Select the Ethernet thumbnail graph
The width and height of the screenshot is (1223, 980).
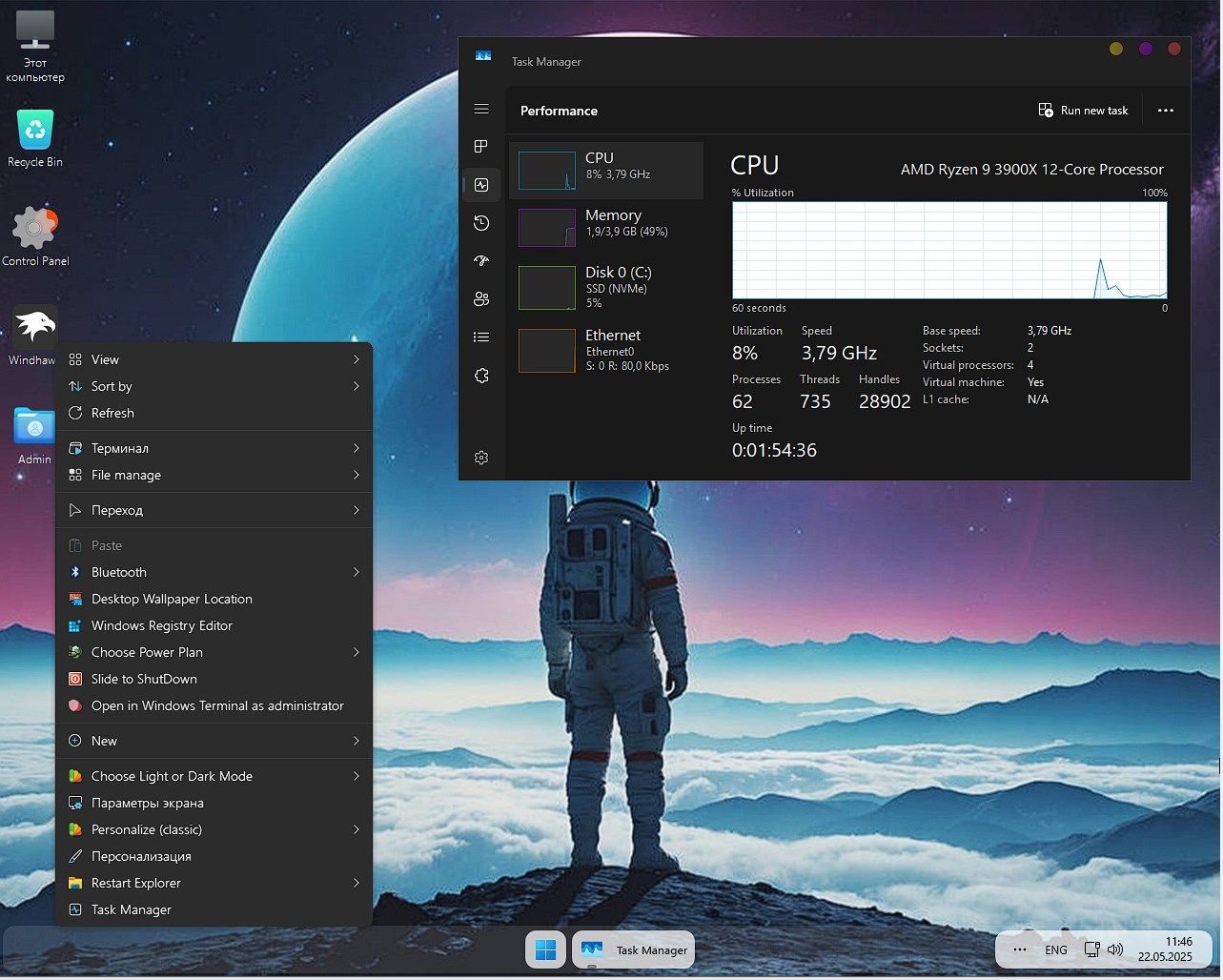point(547,351)
